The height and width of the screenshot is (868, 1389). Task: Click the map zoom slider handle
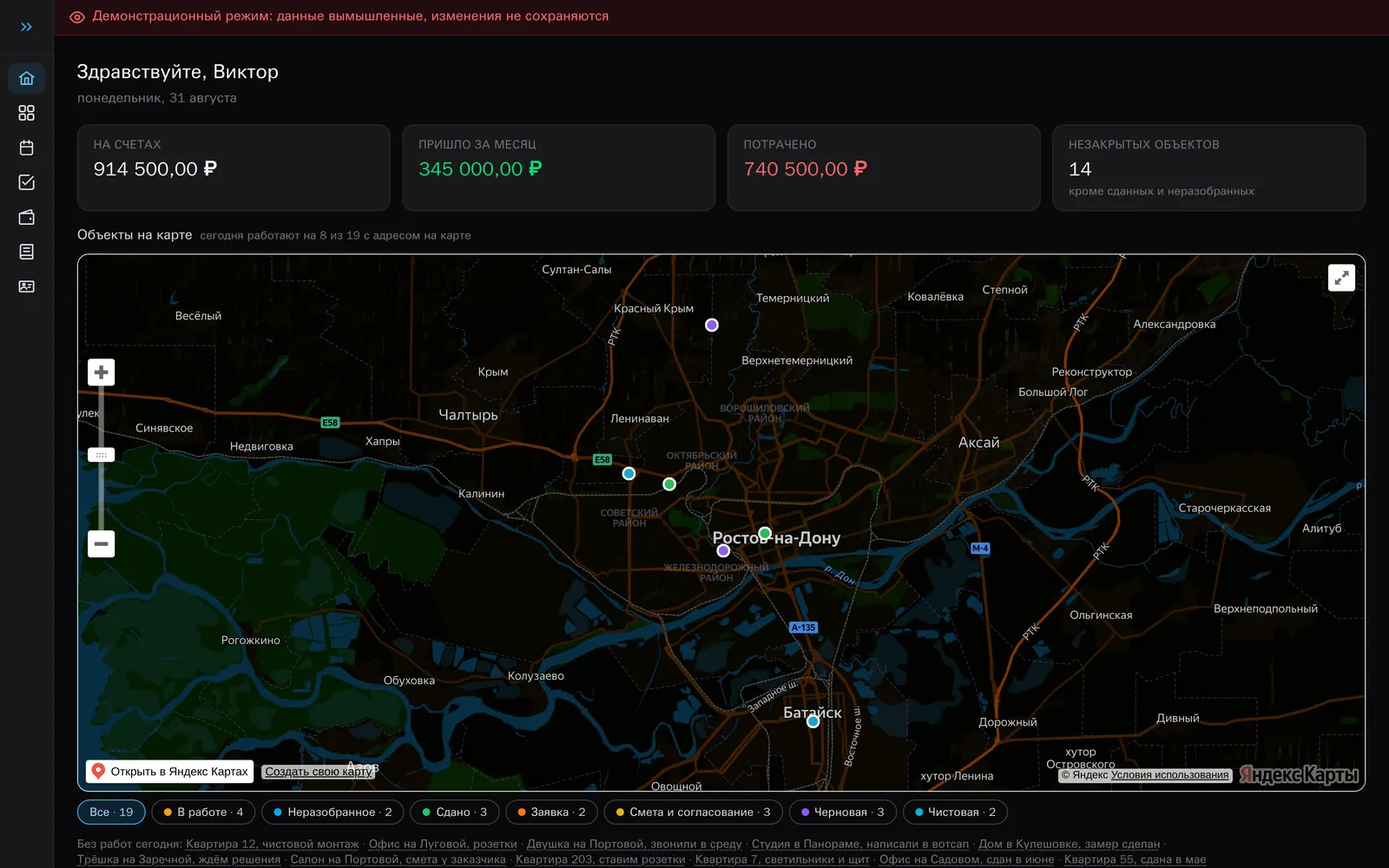point(102,455)
